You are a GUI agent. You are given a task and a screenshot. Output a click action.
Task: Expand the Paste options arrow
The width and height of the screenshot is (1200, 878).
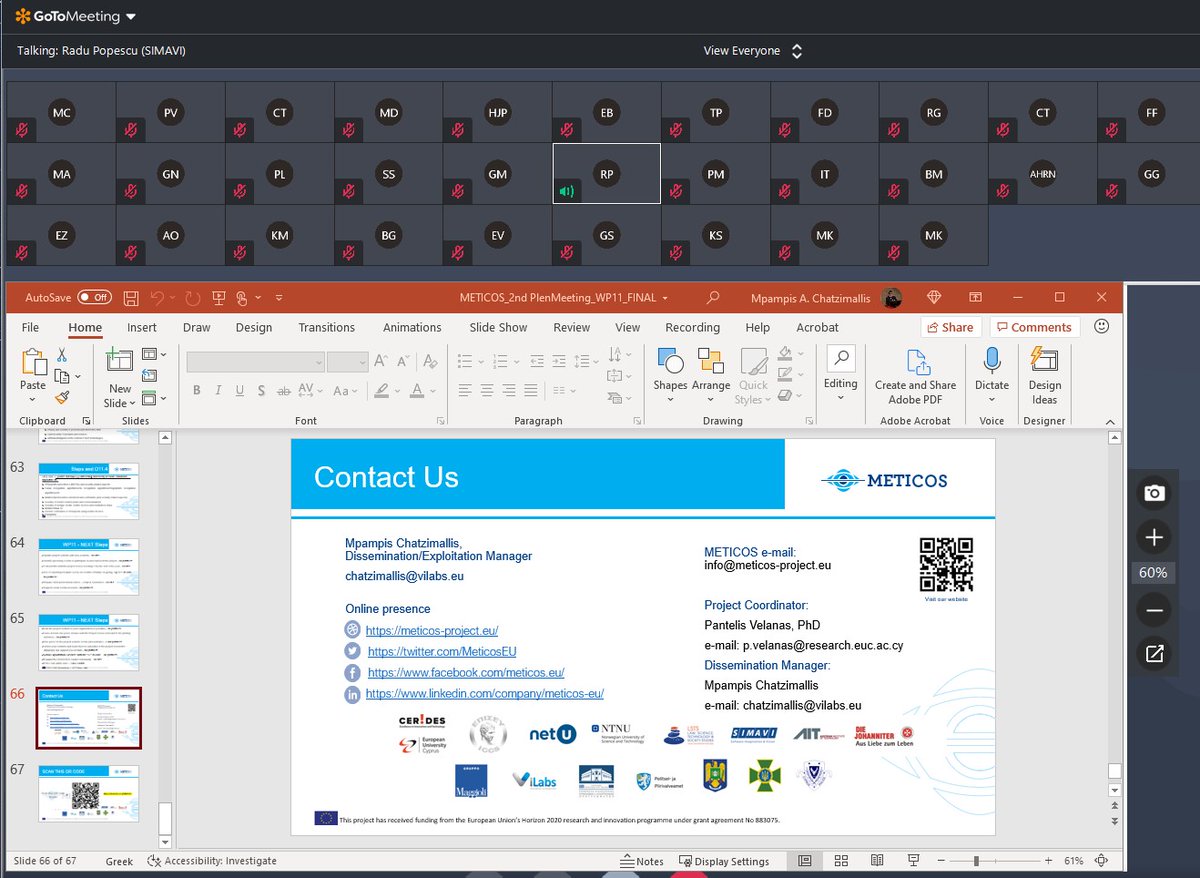click(33, 401)
